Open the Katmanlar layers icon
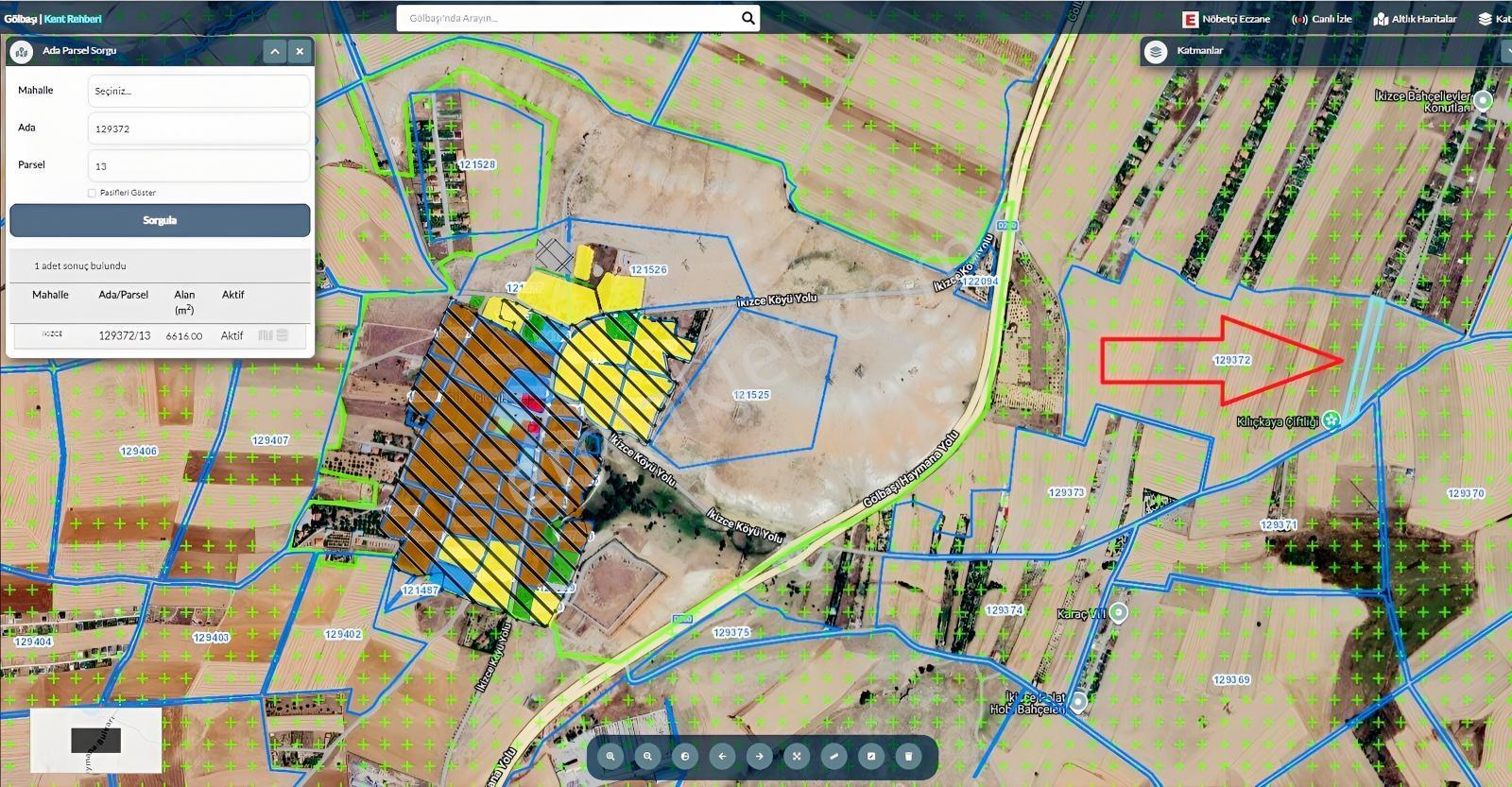The image size is (1512, 787). [1156, 51]
